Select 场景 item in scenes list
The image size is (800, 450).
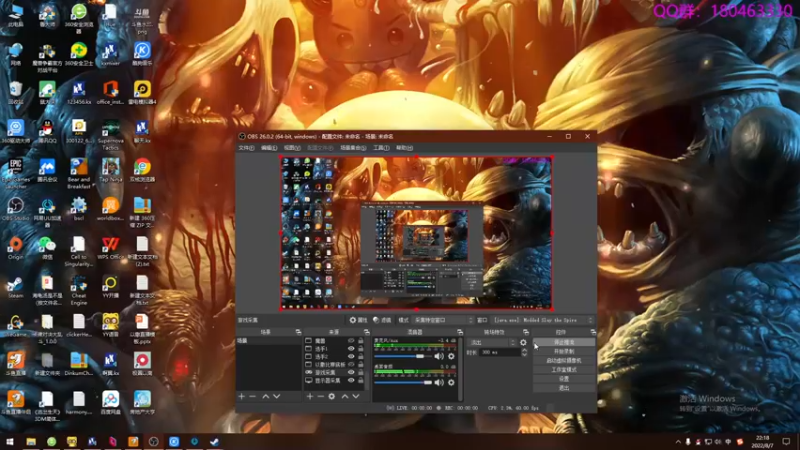pyautogui.click(x=268, y=341)
